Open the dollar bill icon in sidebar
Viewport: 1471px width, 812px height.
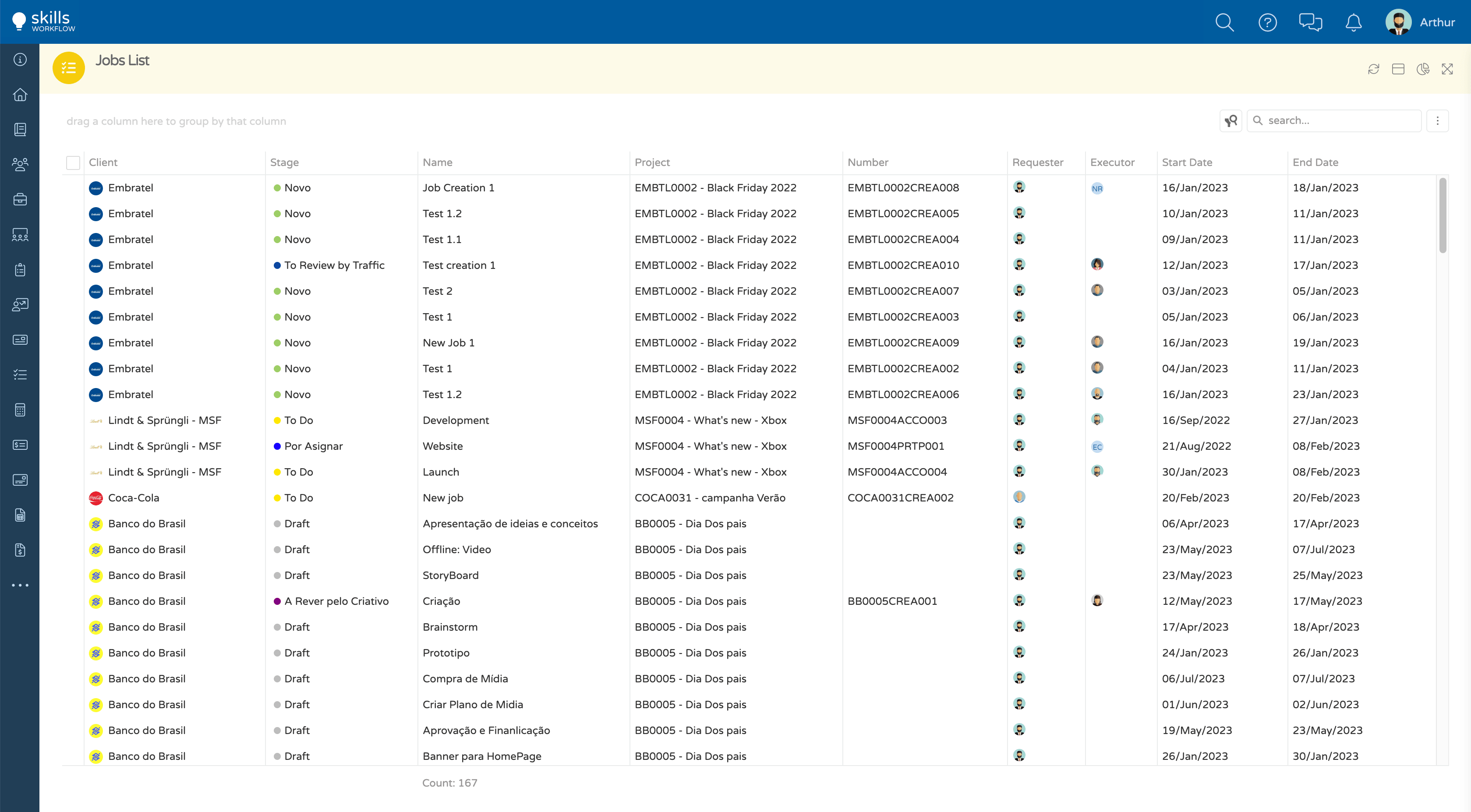tap(20, 445)
